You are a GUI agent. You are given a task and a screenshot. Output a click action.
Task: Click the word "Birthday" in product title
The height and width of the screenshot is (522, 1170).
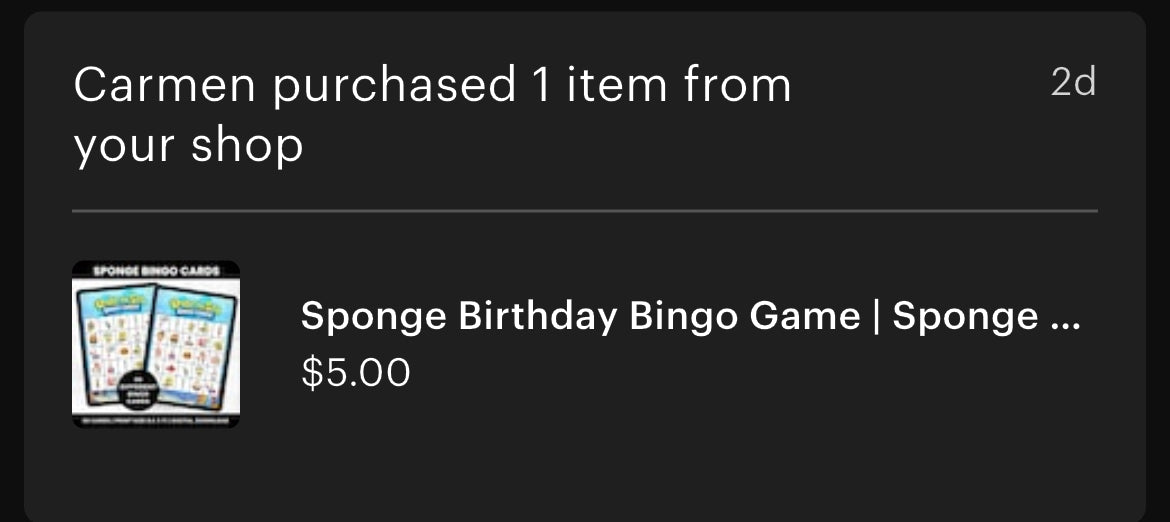(x=538, y=317)
